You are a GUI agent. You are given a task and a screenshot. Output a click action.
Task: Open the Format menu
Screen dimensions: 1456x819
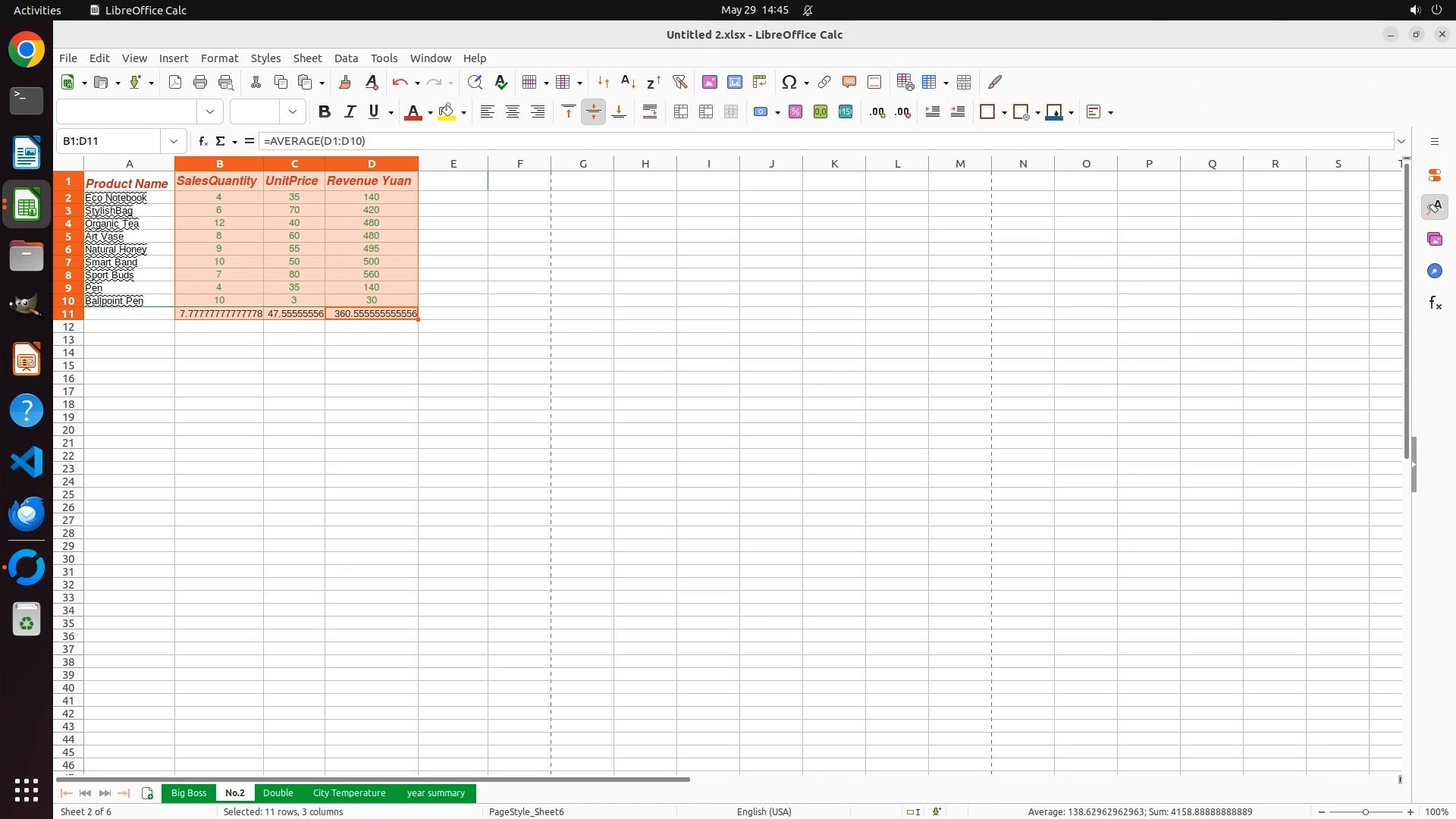219,58
